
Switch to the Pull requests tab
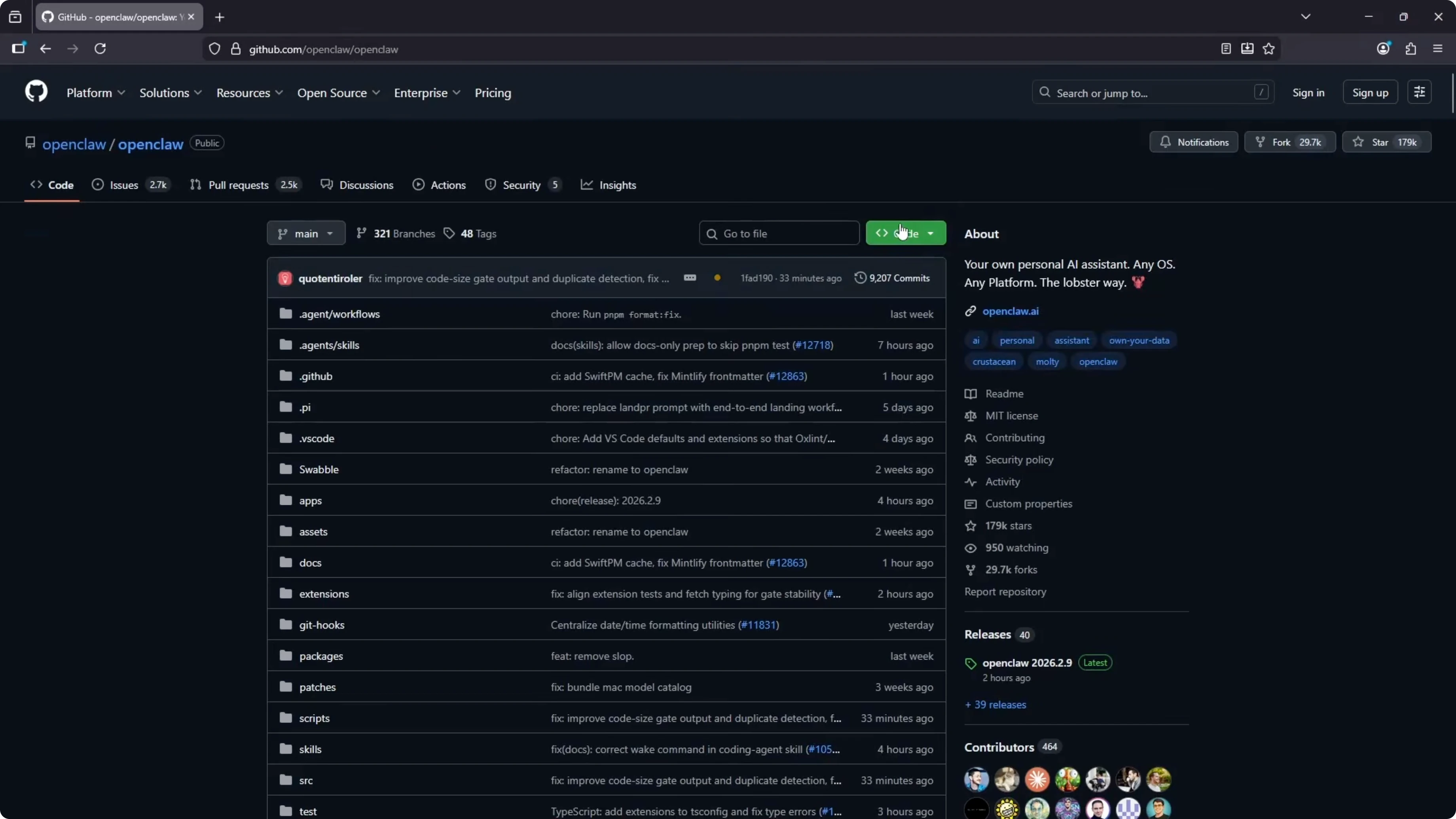click(x=238, y=185)
